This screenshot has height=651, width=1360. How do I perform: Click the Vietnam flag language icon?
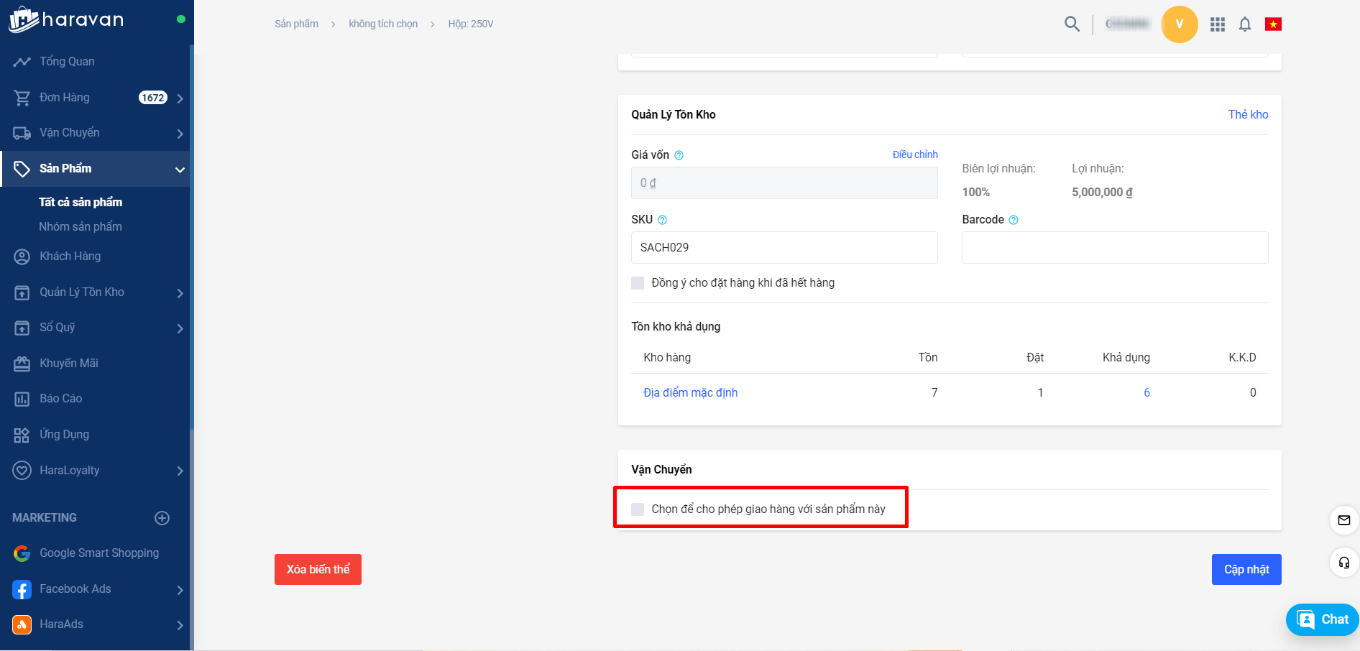[x=1273, y=24]
